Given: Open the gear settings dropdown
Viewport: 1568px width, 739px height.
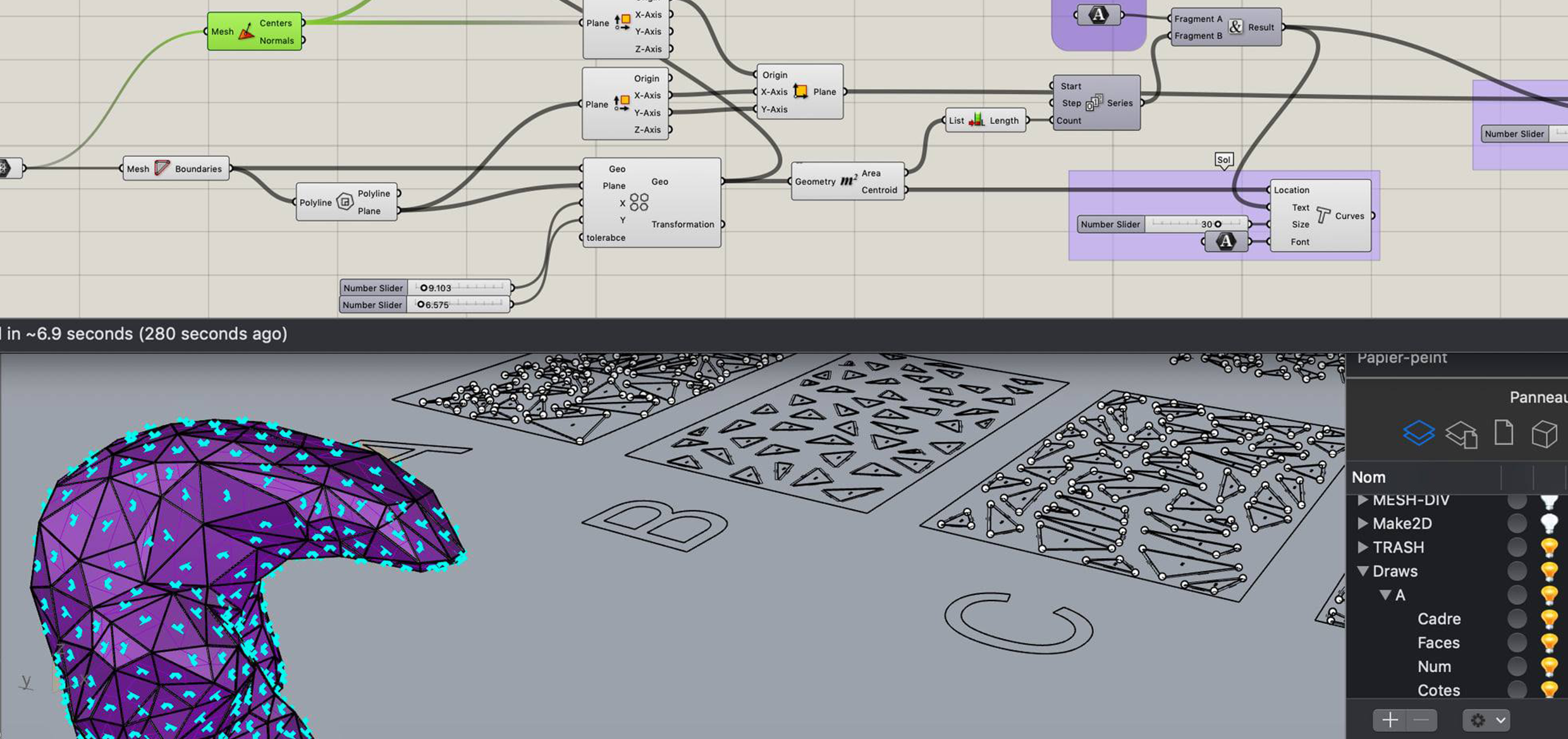Looking at the screenshot, I should click(x=1486, y=720).
